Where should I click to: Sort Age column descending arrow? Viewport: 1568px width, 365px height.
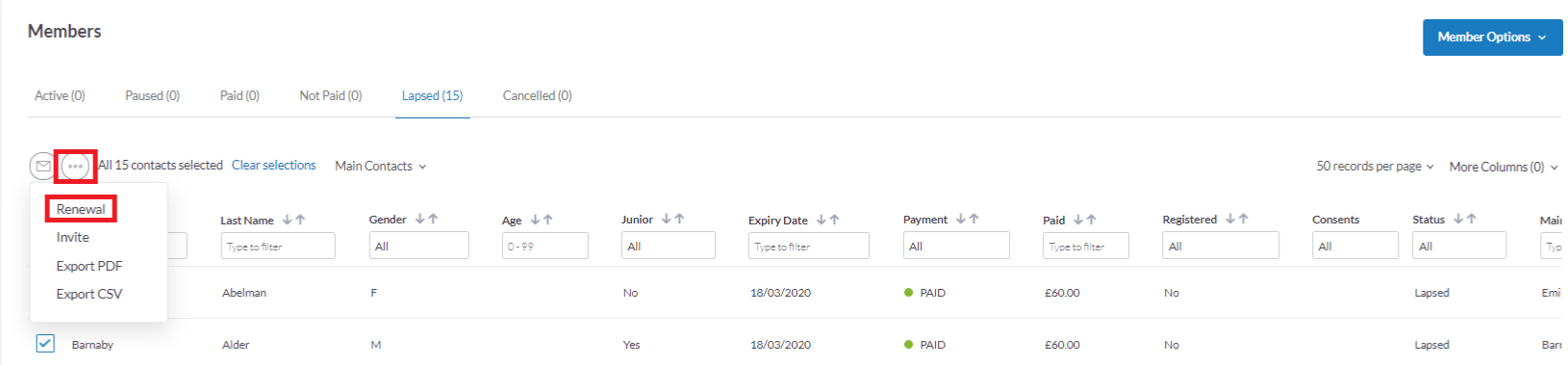(536, 220)
